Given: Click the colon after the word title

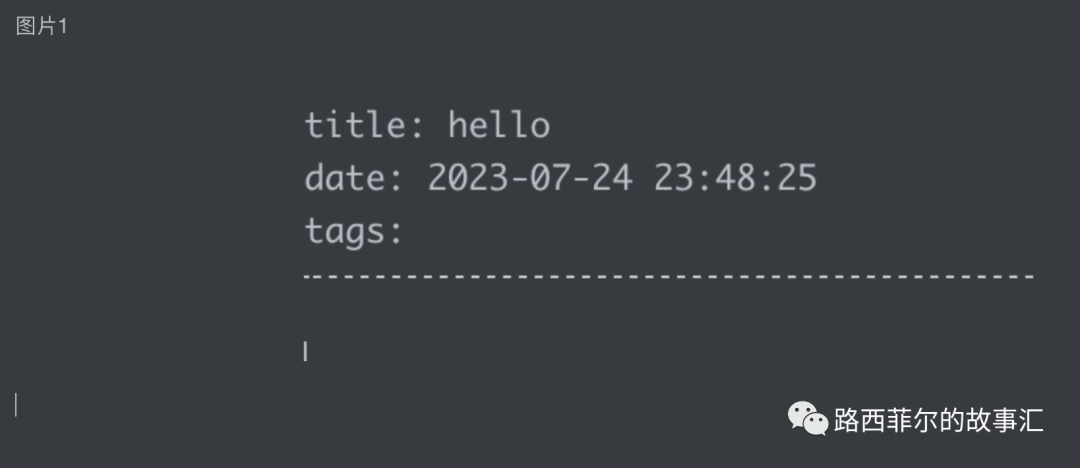Looking at the screenshot, I should click(x=416, y=127).
